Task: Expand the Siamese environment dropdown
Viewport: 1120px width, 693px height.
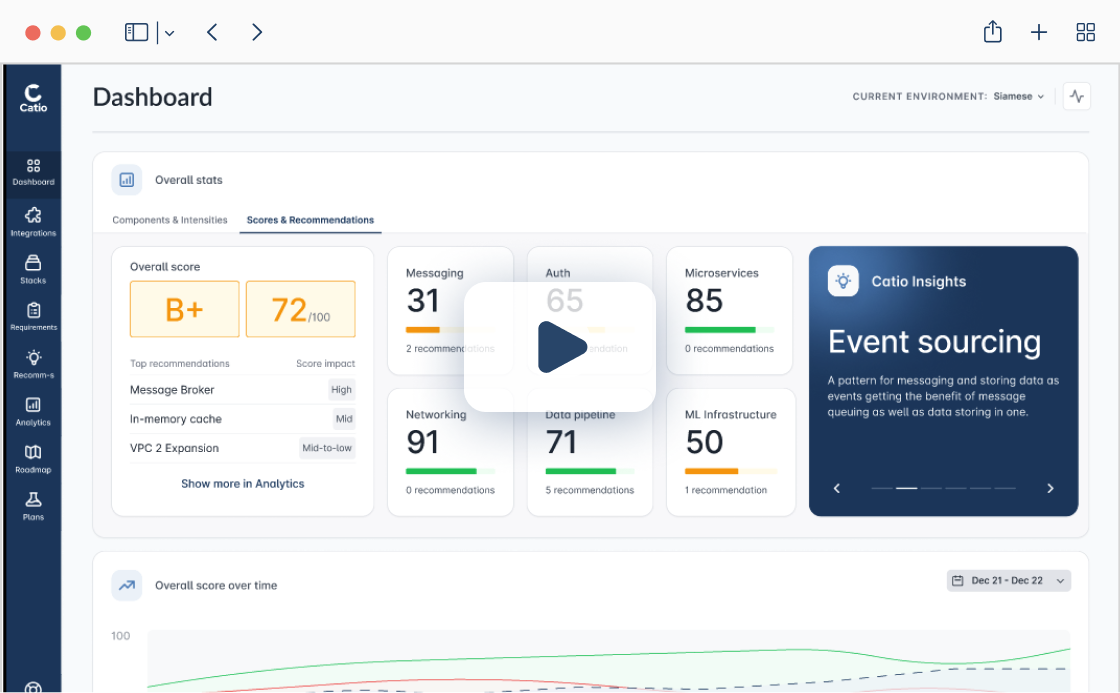Action: click(1019, 96)
